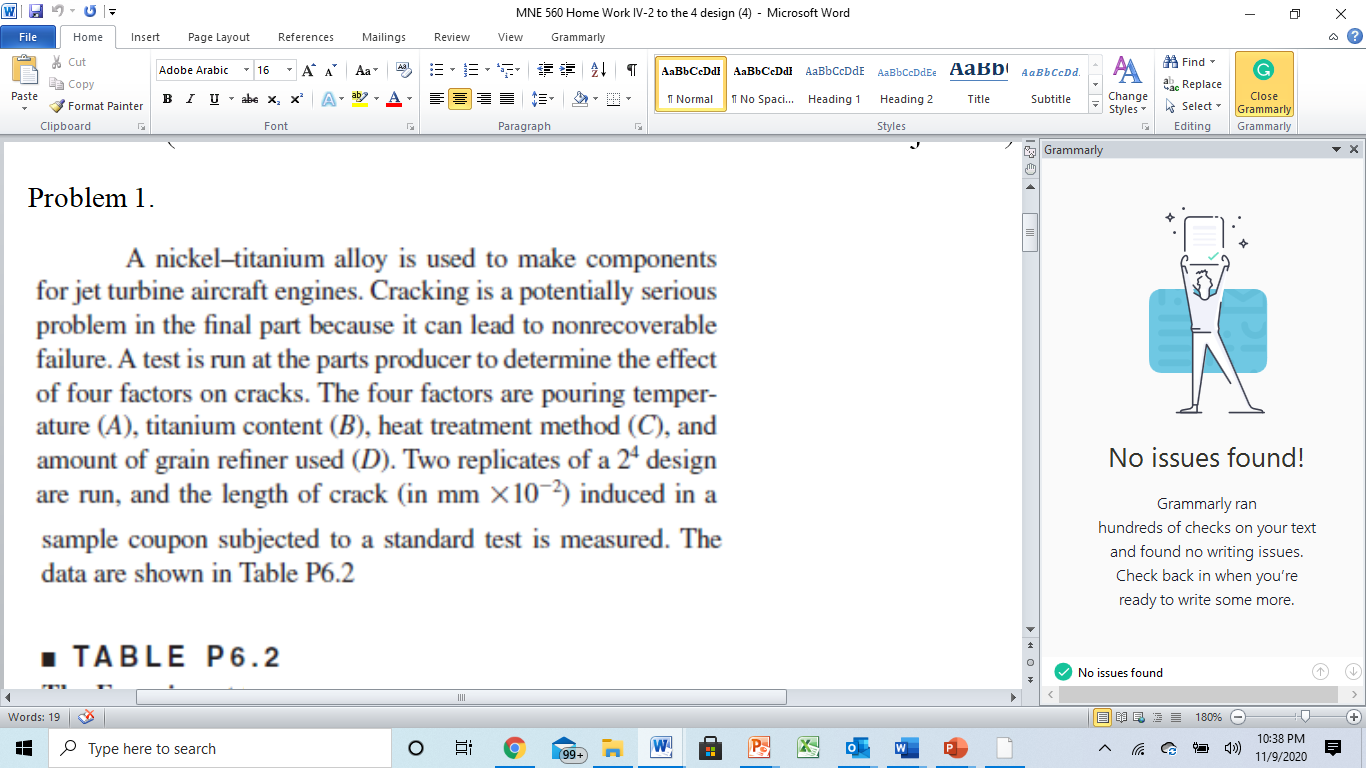Click the Word Help question mark icon
The width and height of the screenshot is (1366, 768).
point(1355,37)
